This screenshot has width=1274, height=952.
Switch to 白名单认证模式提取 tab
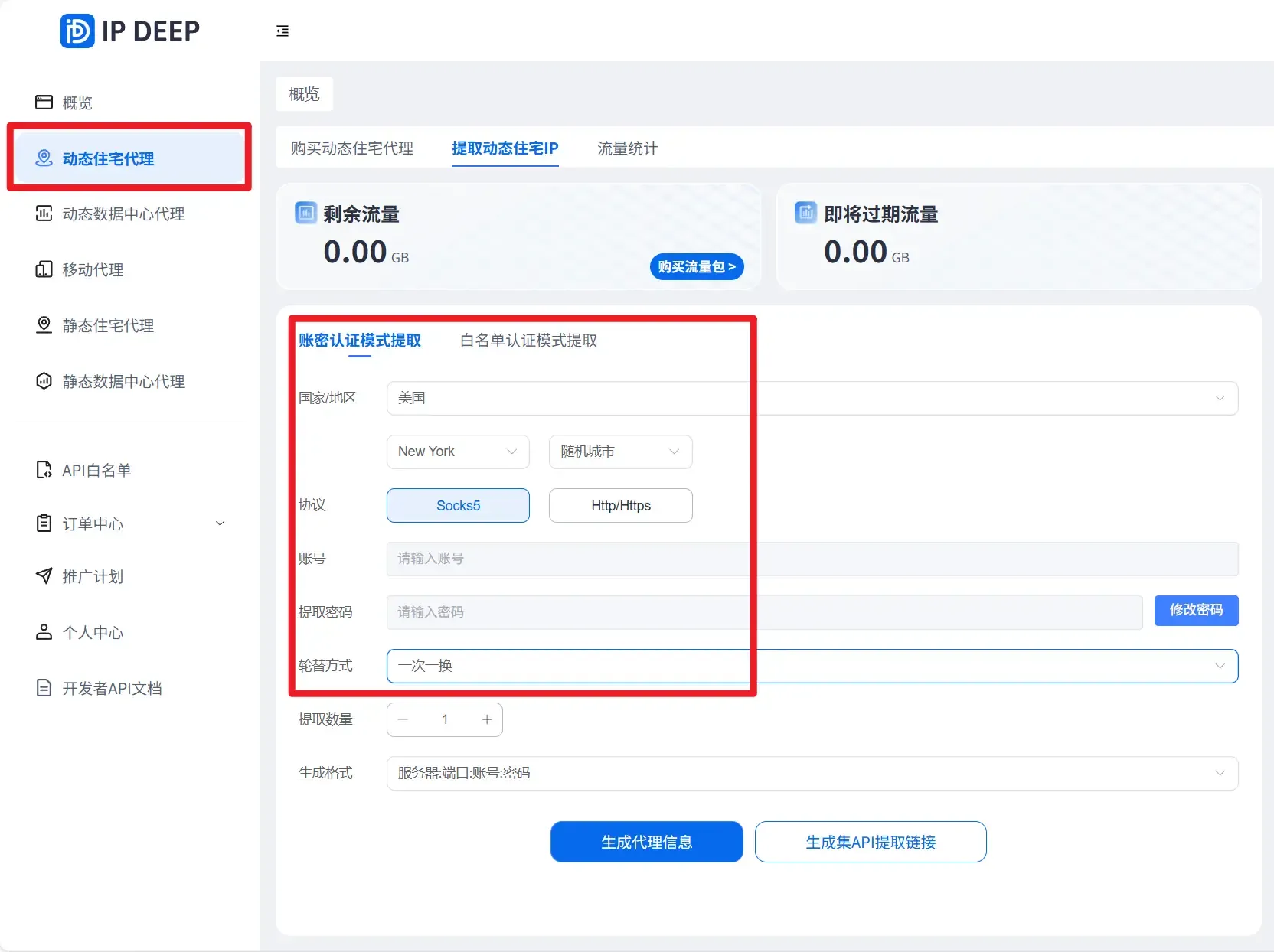click(527, 341)
